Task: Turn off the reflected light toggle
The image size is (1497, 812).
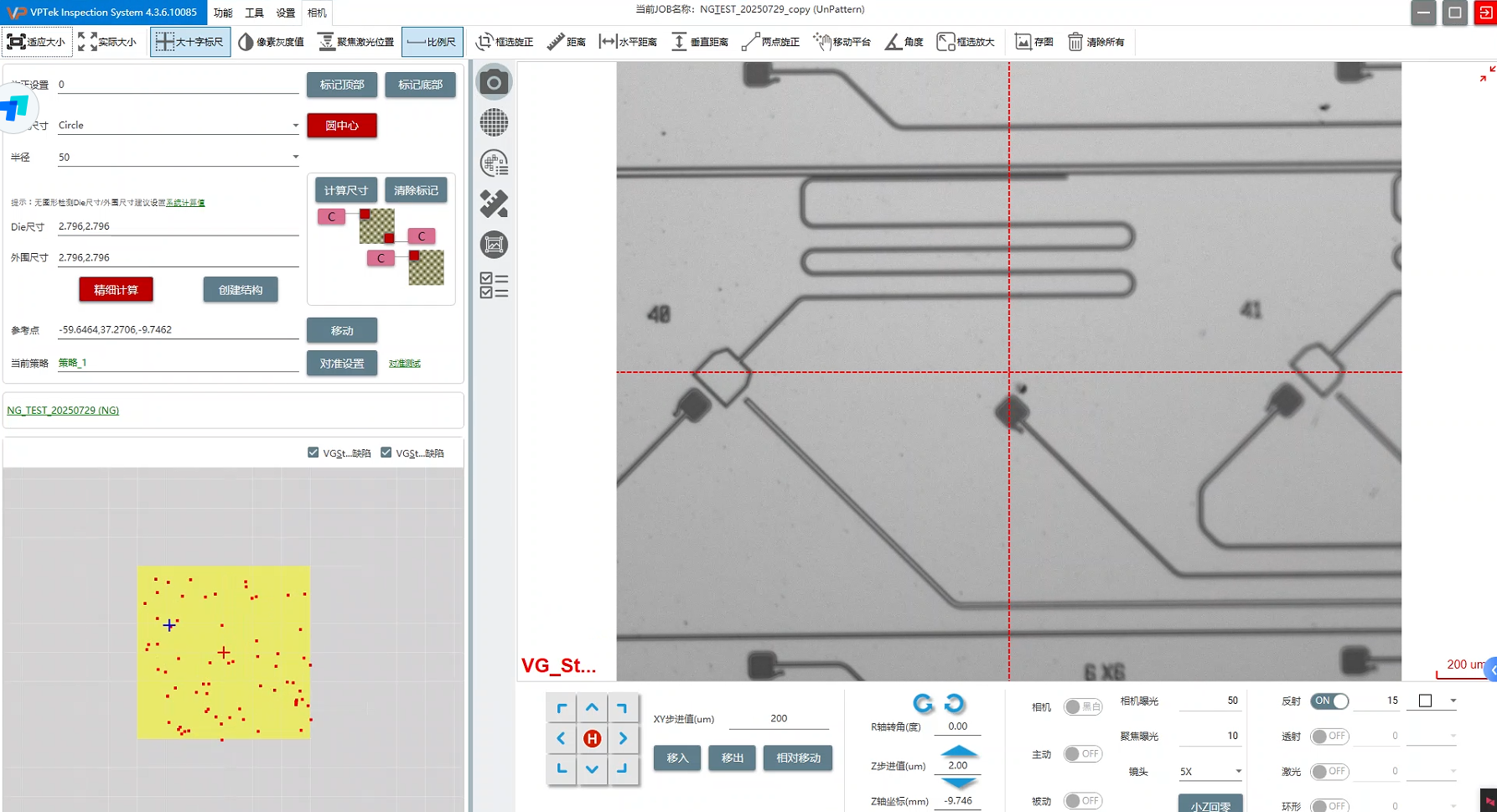Action: click(1329, 701)
